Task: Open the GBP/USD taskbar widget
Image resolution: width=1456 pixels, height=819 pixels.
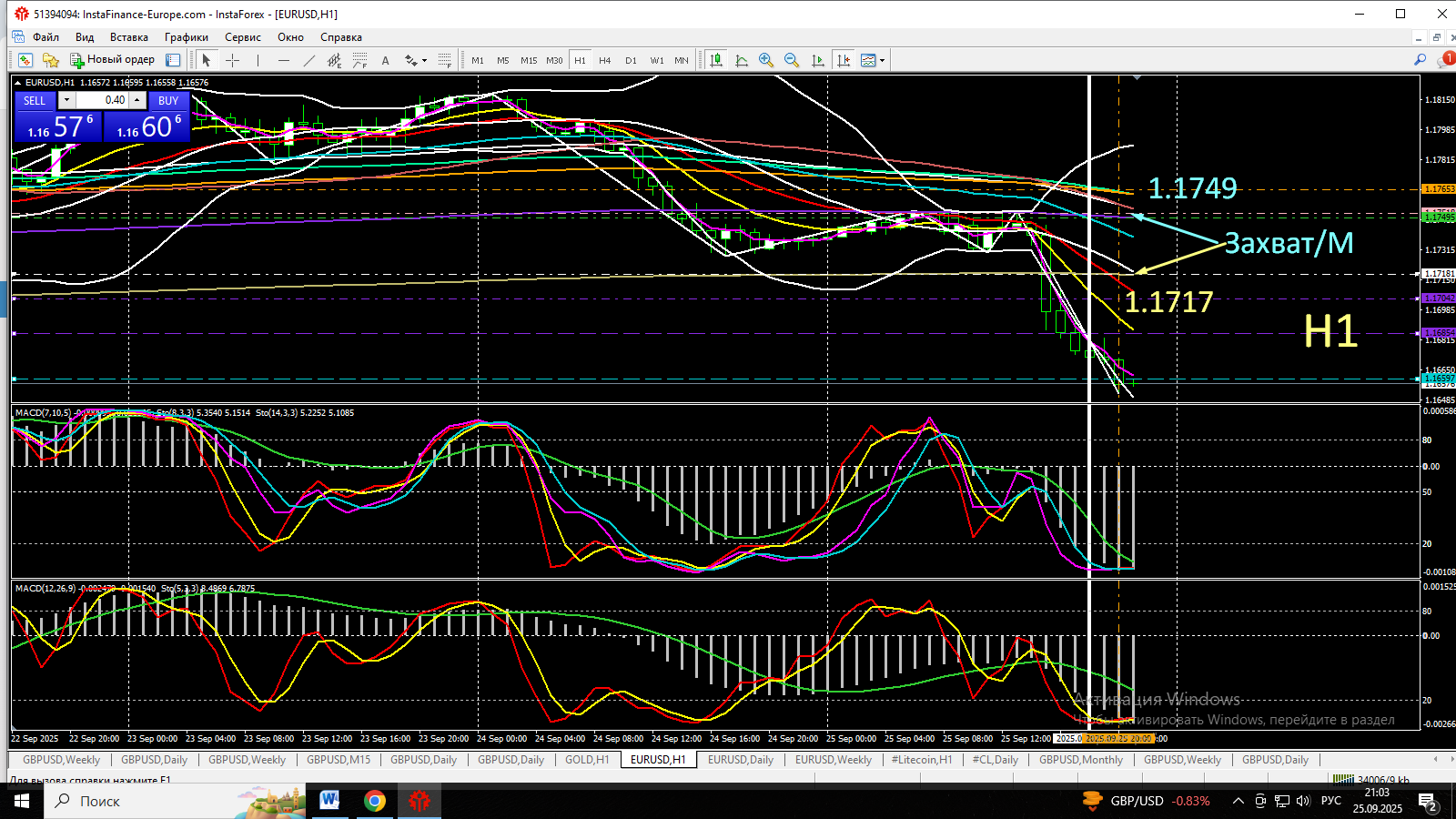Action: pyautogui.click(x=1146, y=801)
